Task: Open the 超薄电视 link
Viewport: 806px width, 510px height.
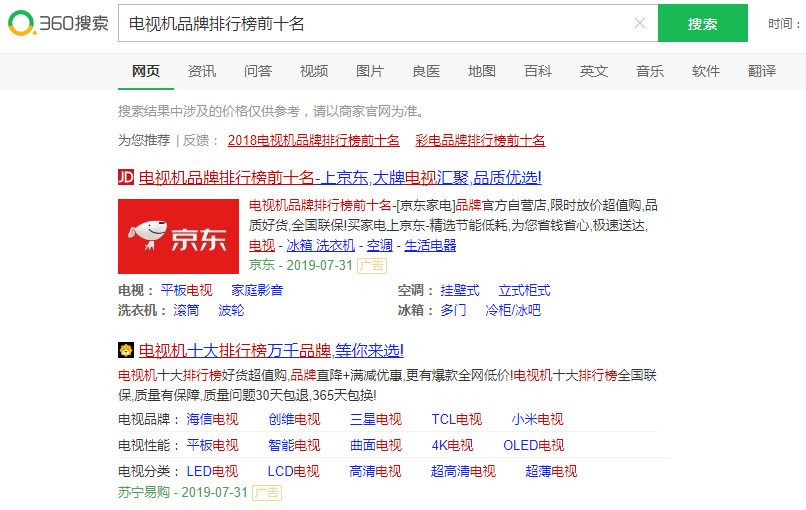Action: click(x=551, y=471)
